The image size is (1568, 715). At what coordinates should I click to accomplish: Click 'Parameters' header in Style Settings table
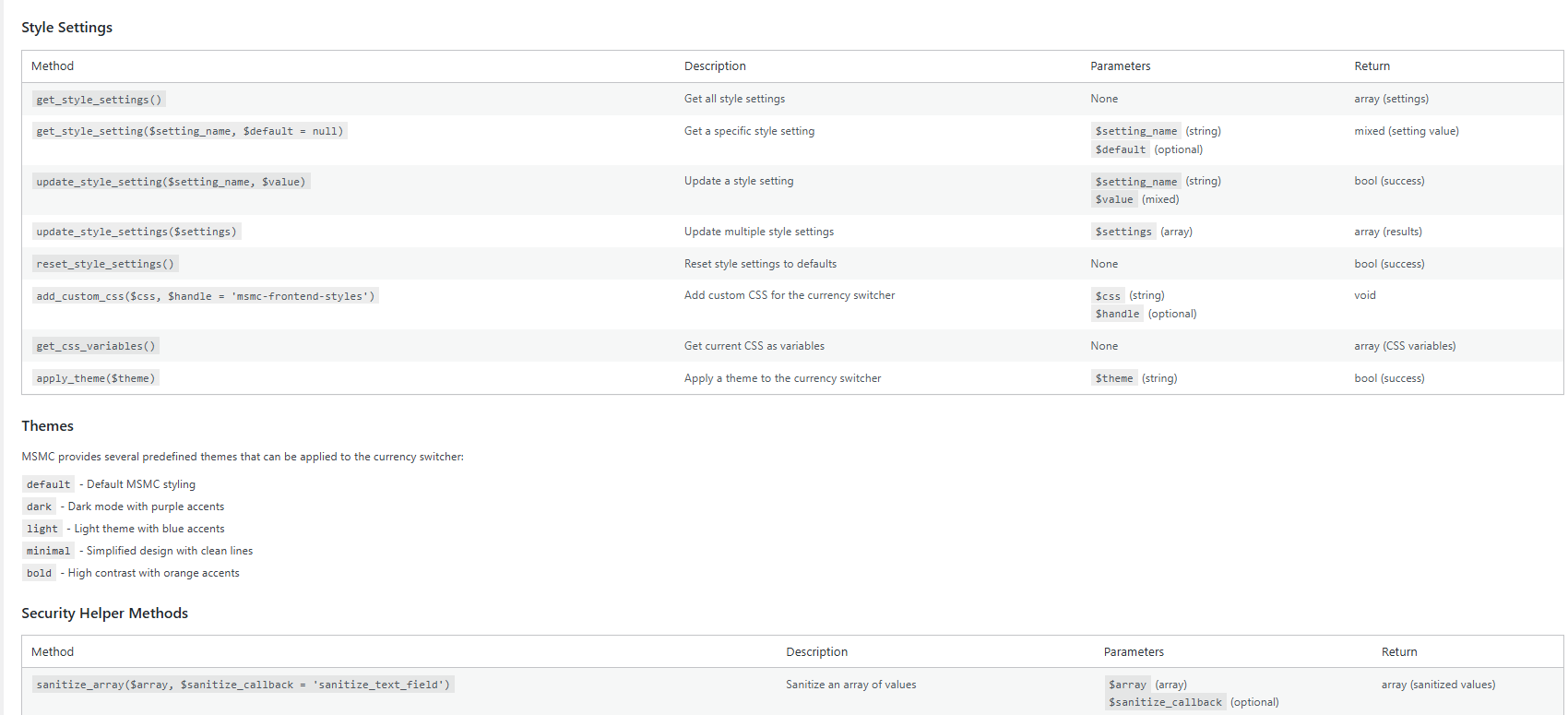pyautogui.click(x=1121, y=66)
